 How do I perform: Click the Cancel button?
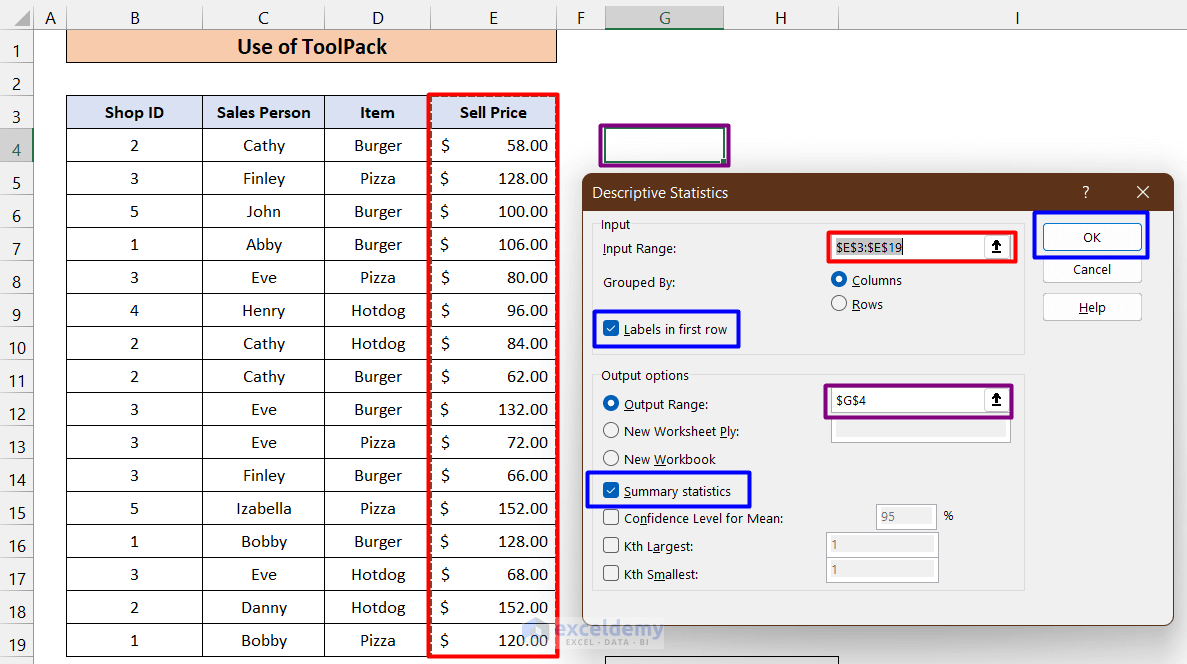tap(1091, 269)
